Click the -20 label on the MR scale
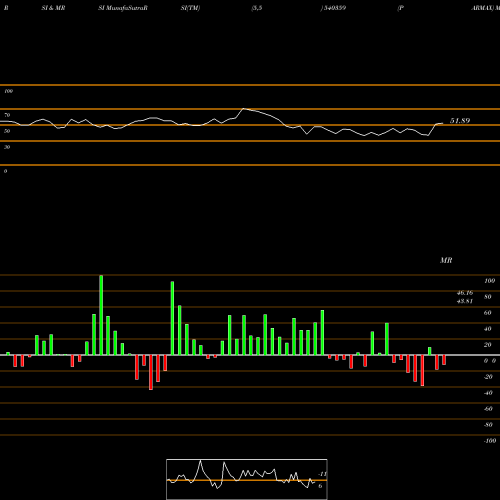The image size is (500, 500). click(x=488, y=377)
